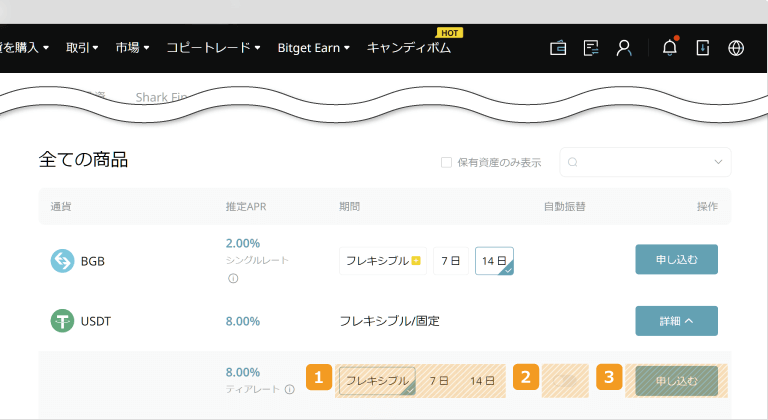Select BGB 7日 period option
The width and height of the screenshot is (768, 420).
[451, 261]
